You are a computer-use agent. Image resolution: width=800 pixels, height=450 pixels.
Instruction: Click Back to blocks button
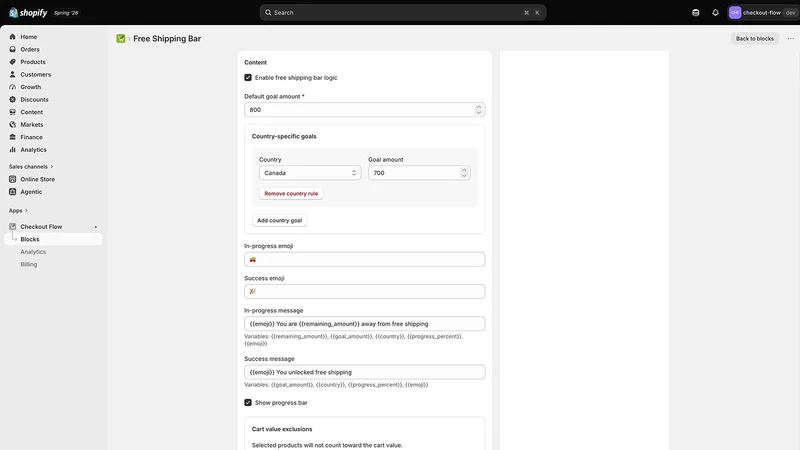click(x=755, y=39)
